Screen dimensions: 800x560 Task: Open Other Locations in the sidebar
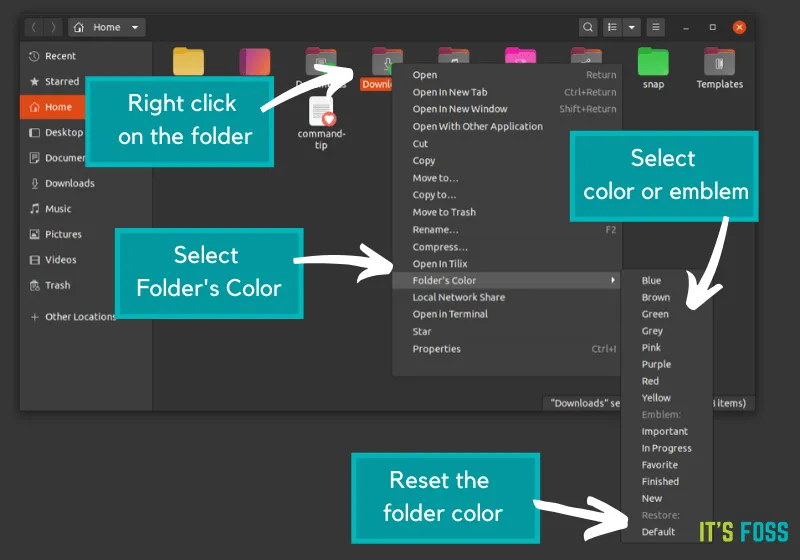80,317
